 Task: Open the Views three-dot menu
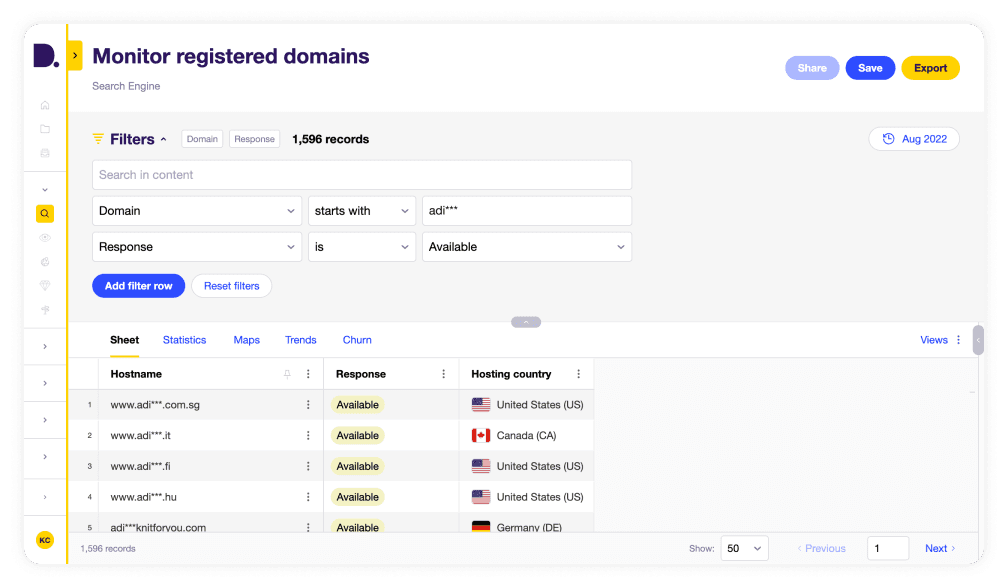click(958, 340)
